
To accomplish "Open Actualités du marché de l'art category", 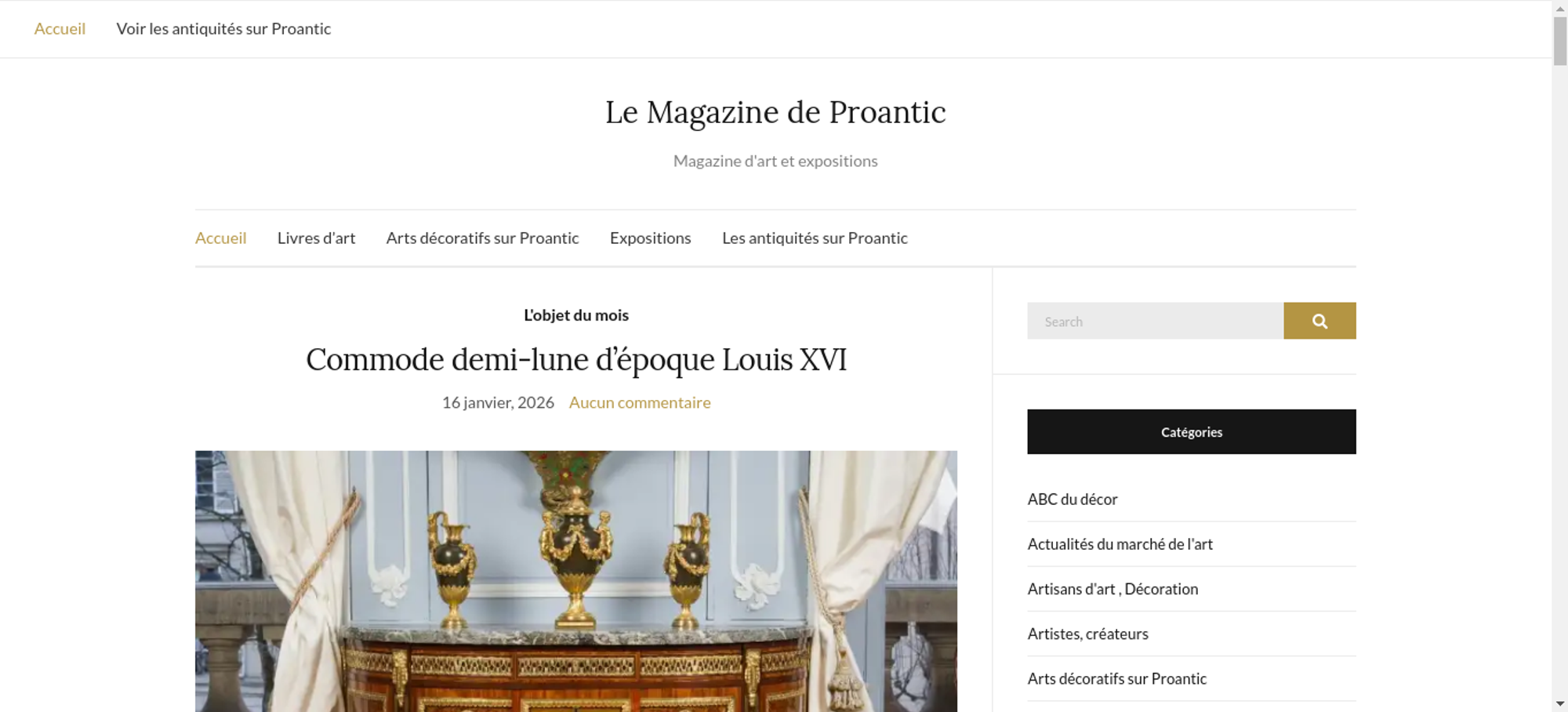I will pyautogui.click(x=1120, y=544).
